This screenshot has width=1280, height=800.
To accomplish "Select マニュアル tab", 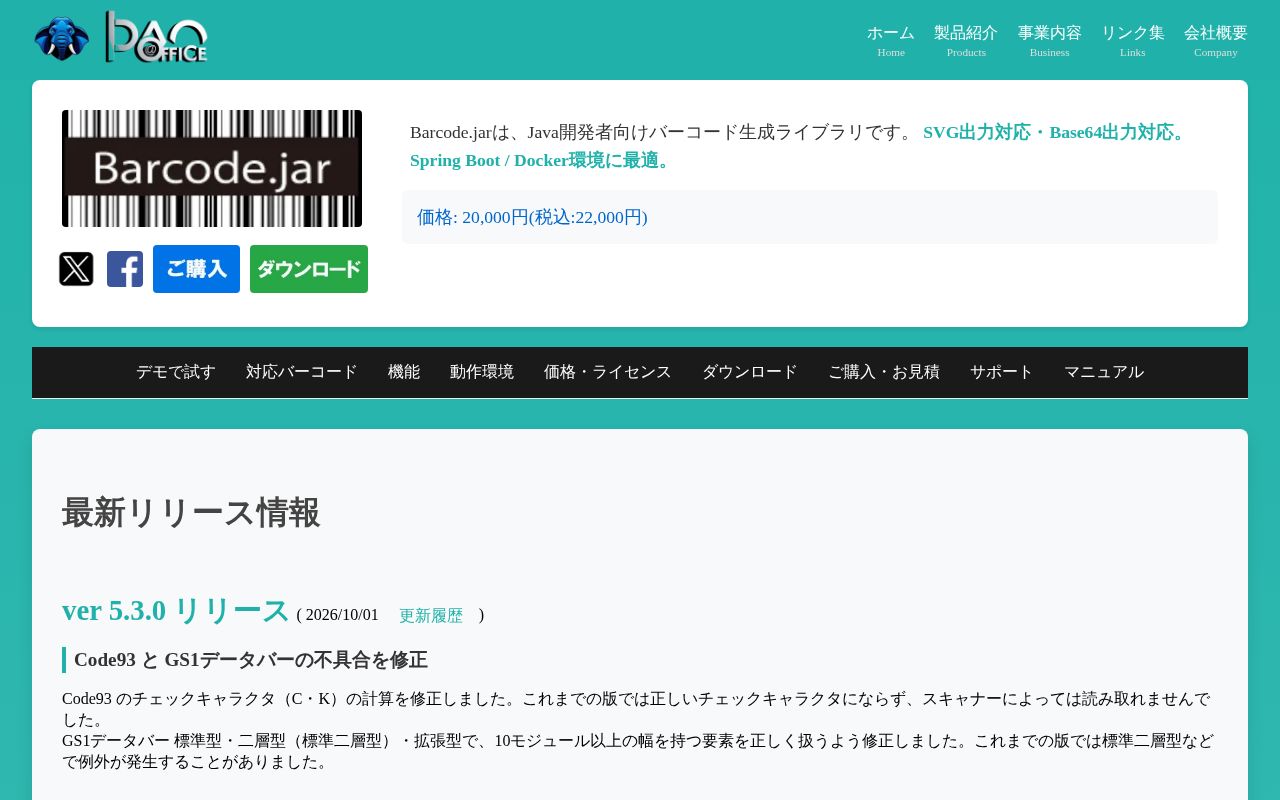I will pyautogui.click(x=1104, y=372).
